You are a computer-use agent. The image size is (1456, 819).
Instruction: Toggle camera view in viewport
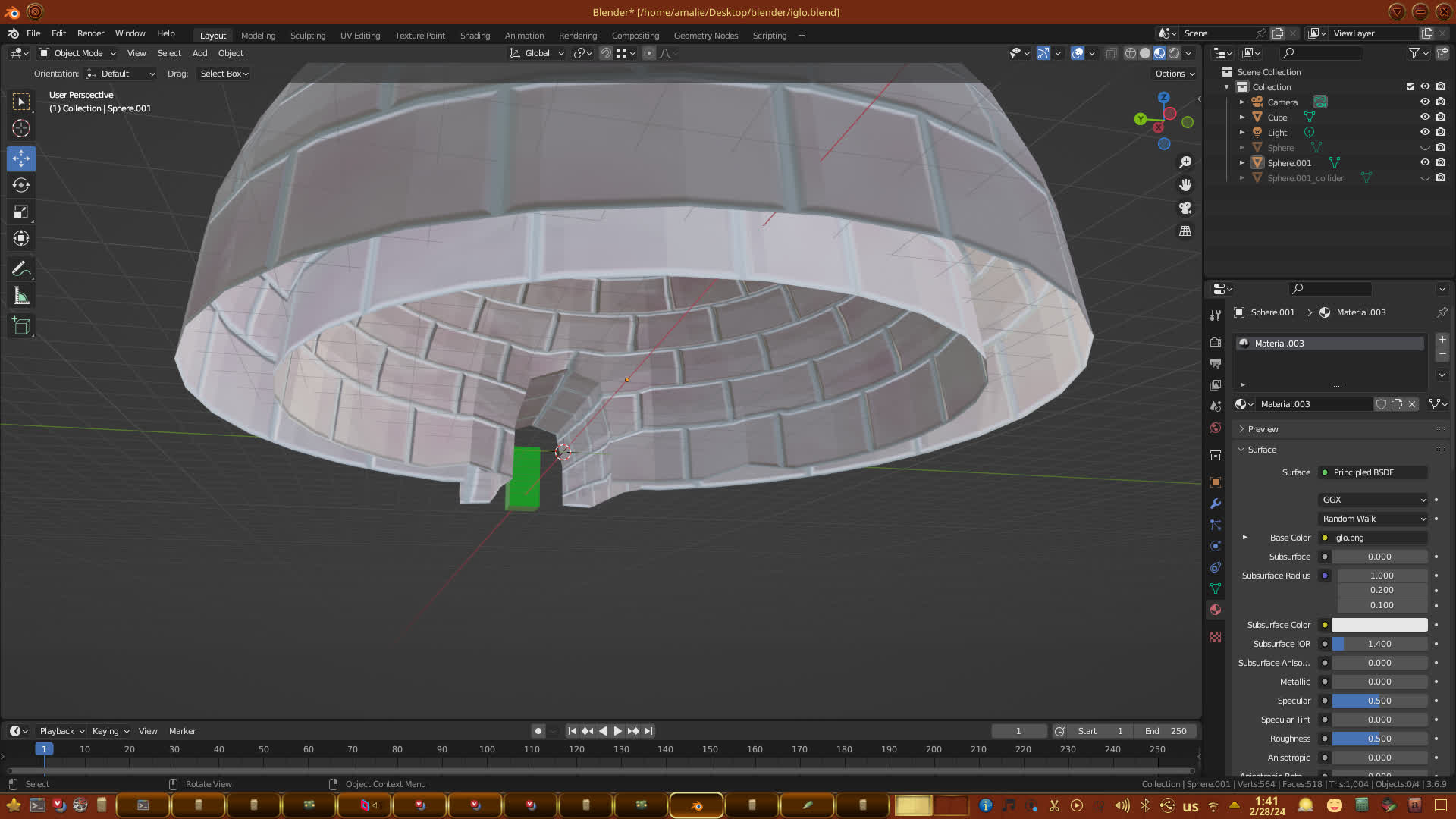pos(1185,208)
